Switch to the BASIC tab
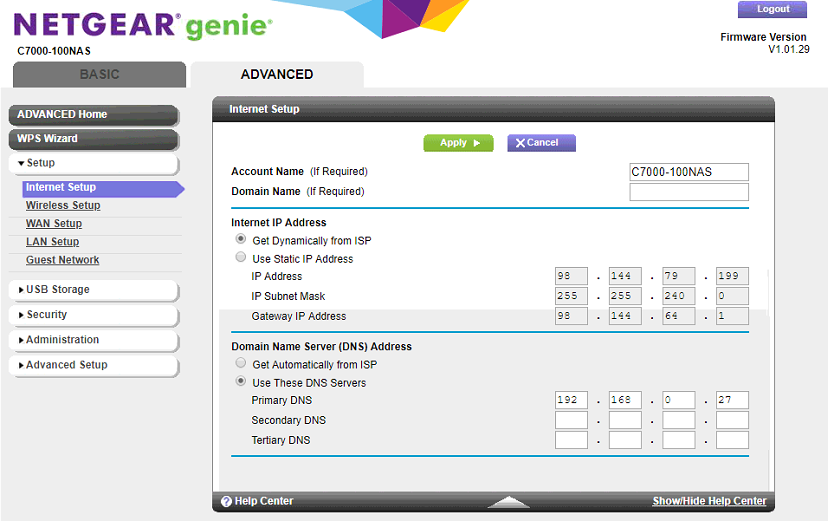The height and width of the screenshot is (521, 828). pyautogui.click(x=99, y=75)
